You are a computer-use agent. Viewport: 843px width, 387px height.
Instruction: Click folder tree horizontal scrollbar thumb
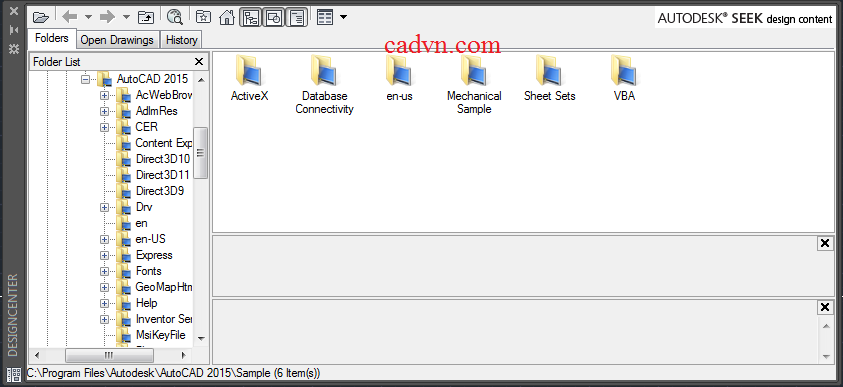tap(109, 355)
